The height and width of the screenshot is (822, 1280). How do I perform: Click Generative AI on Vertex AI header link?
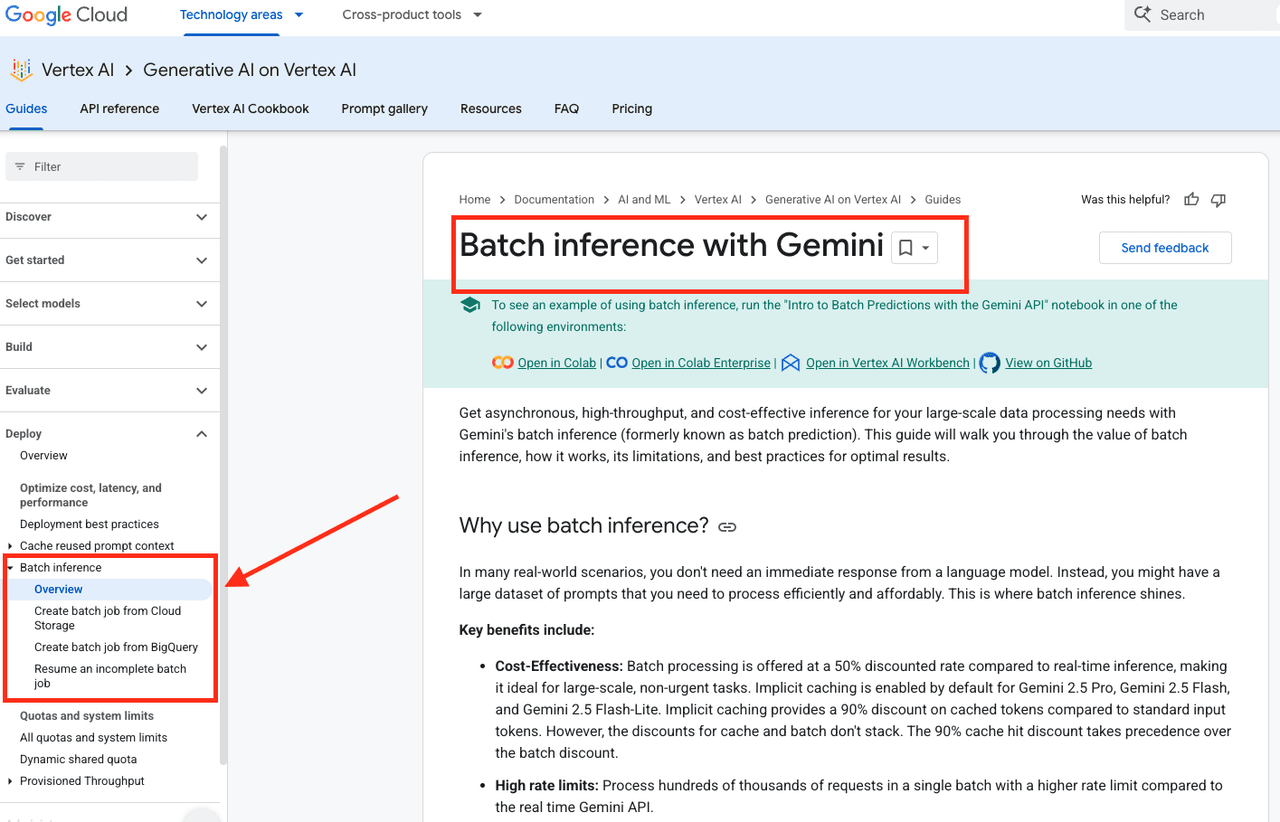click(x=249, y=70)
